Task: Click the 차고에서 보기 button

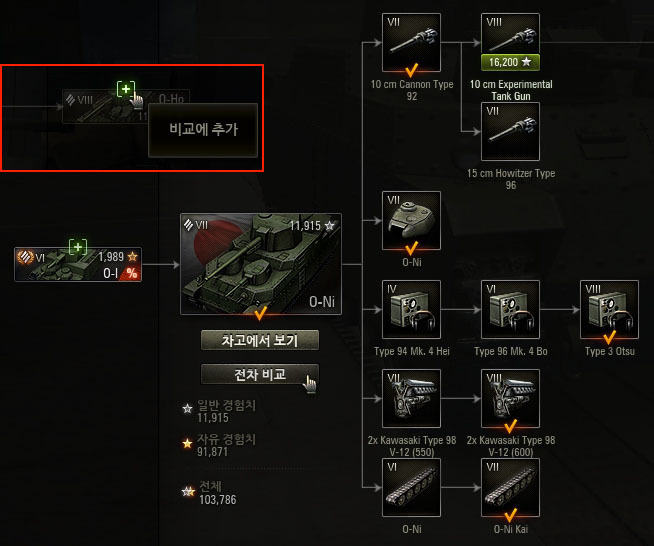Action: coord(260,340)
